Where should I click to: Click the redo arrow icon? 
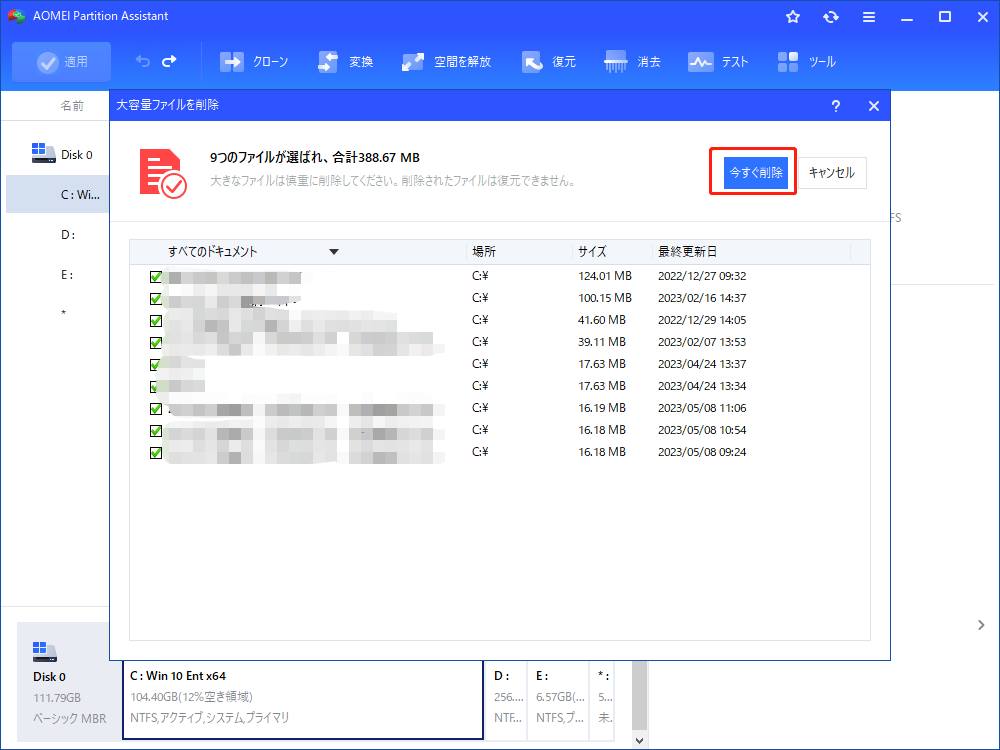170,61
